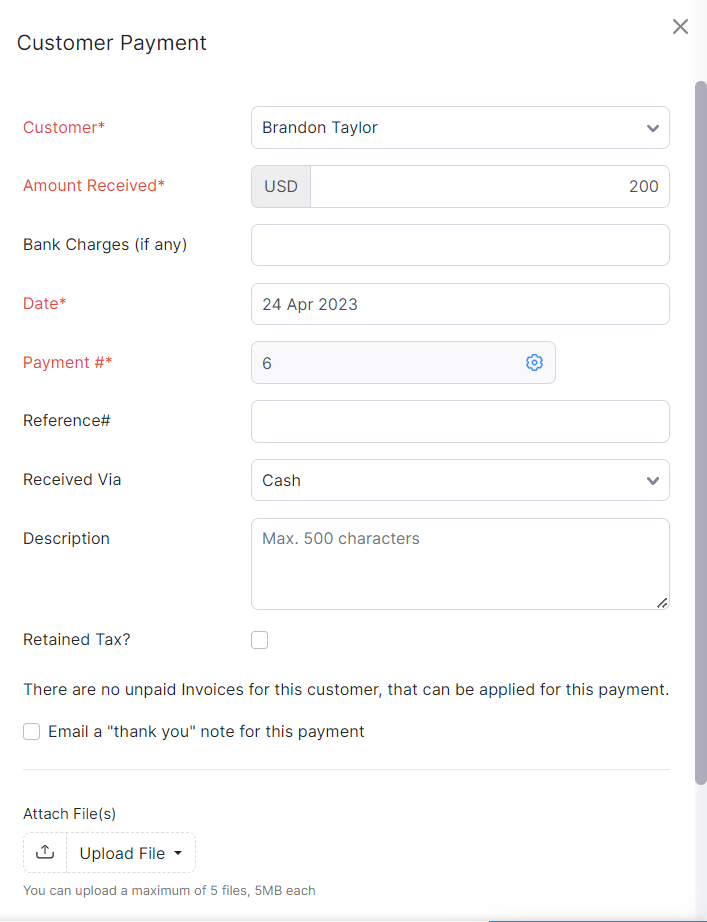This screenshot has width=707, height=922.
Task: Click the Customer dropdown chevron icon
Action: 653,127
